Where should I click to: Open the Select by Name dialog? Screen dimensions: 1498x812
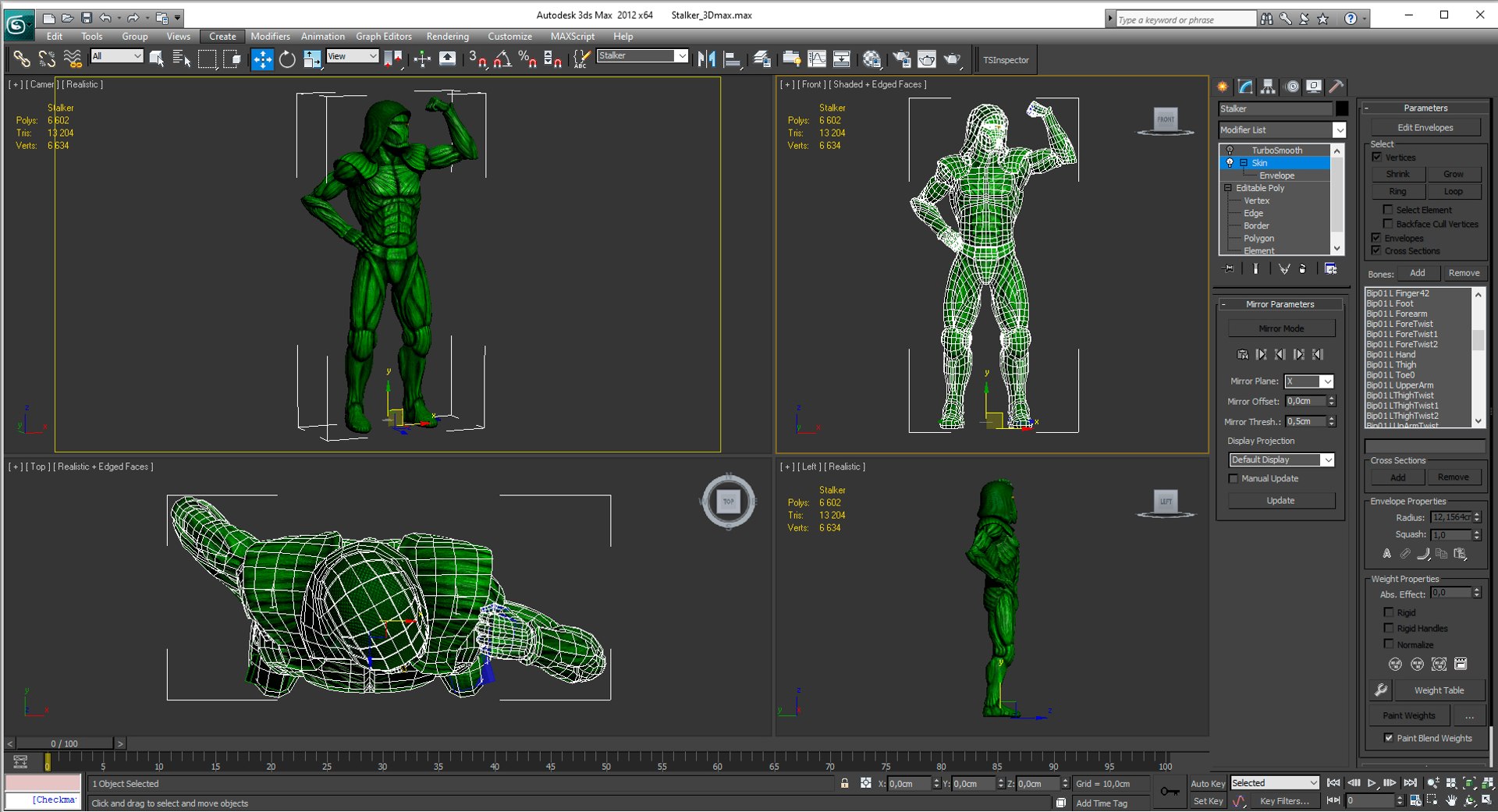[x=181, y=59]
